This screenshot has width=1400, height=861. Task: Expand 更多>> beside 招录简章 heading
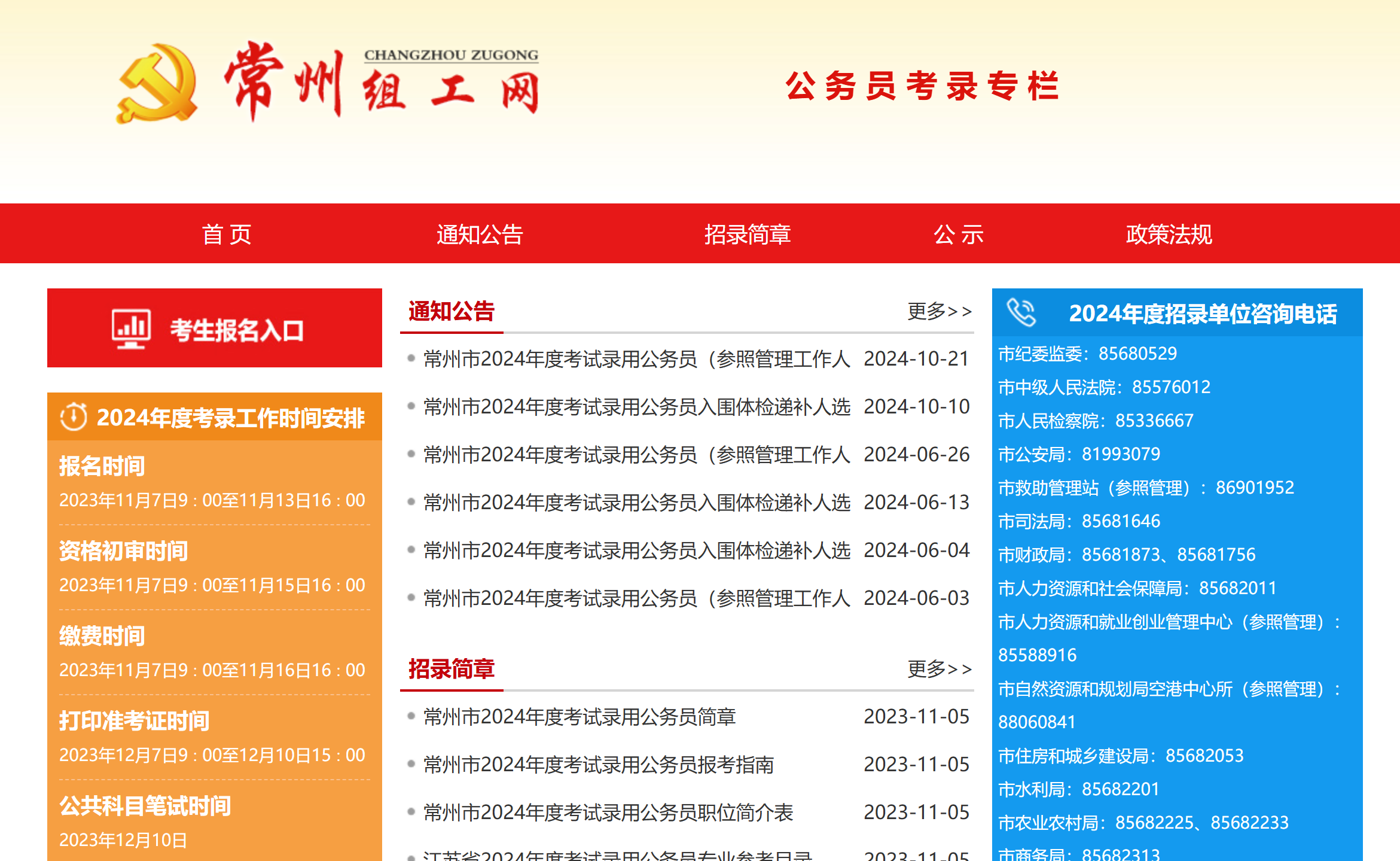939,669
